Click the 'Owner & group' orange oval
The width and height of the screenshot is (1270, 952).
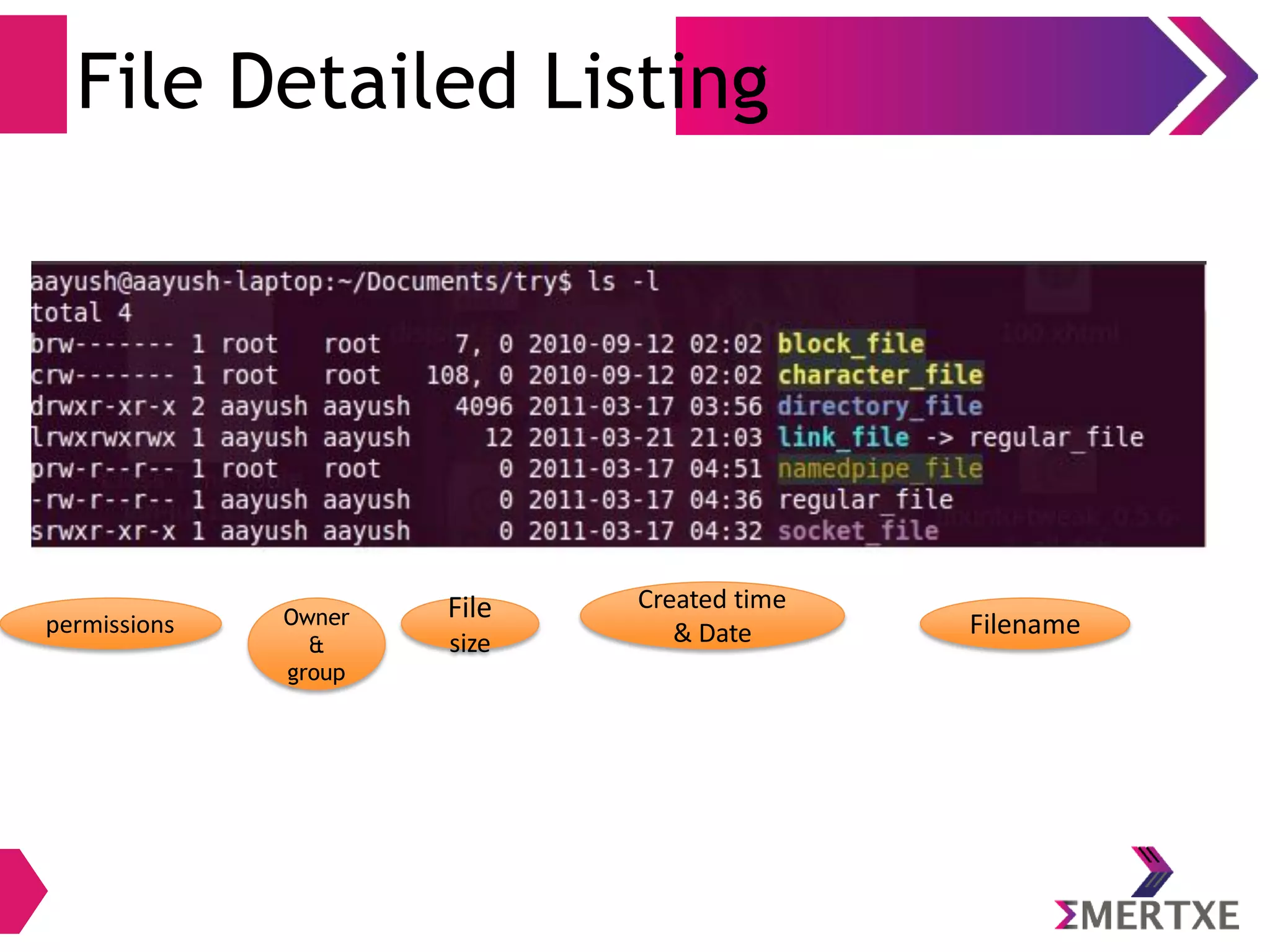(x=316, y=645)
